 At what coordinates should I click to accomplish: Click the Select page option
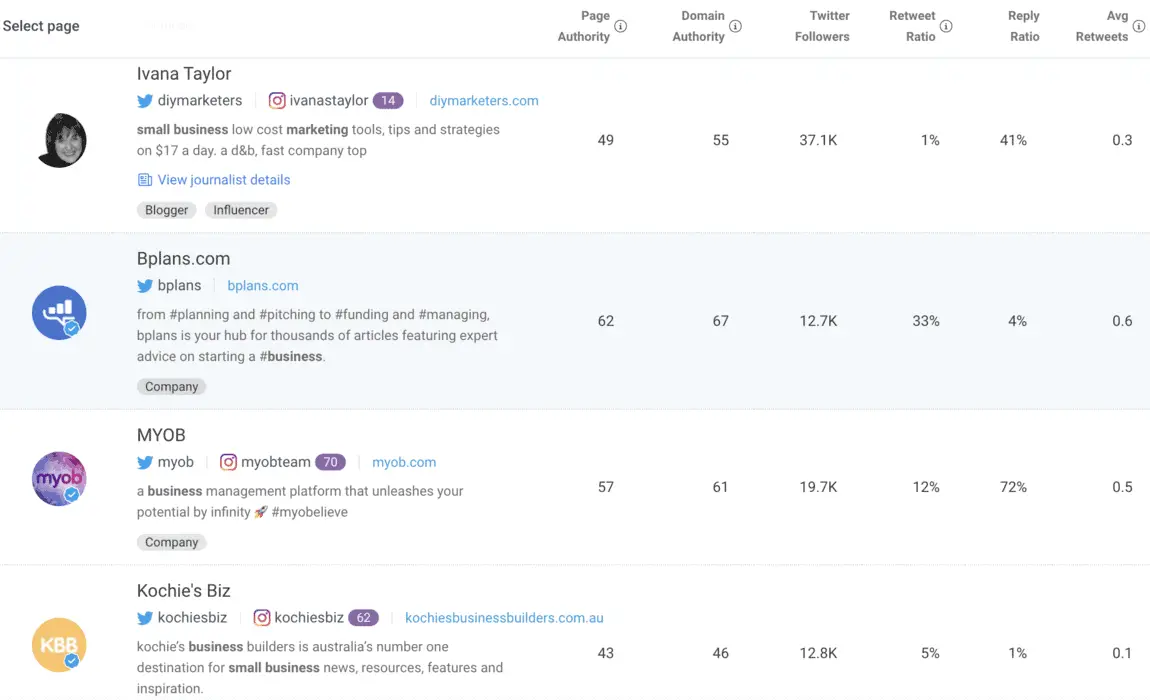point(41,26)
